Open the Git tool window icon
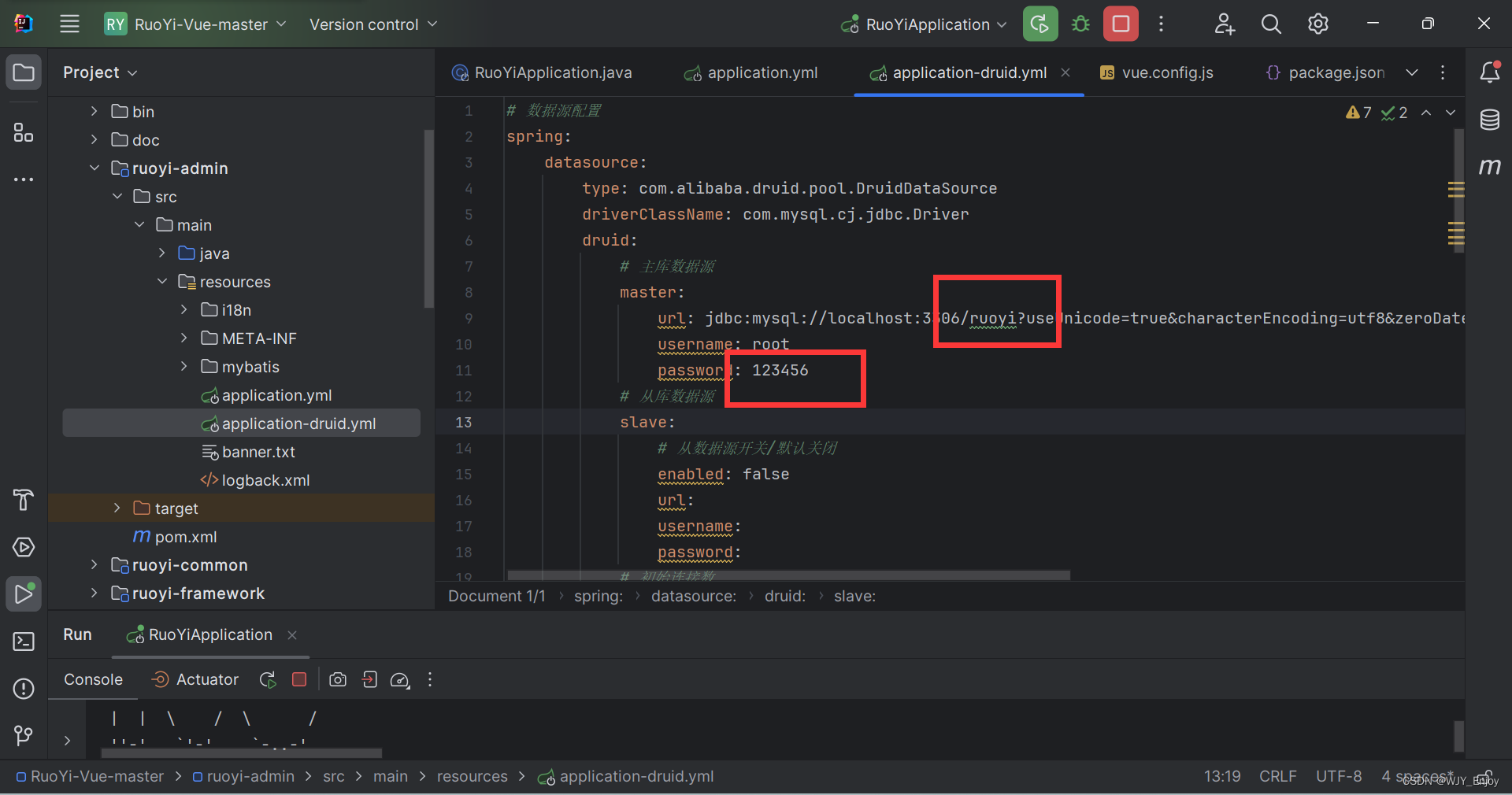This screenshot has width=1512, height=795. [x=24, y=735]
